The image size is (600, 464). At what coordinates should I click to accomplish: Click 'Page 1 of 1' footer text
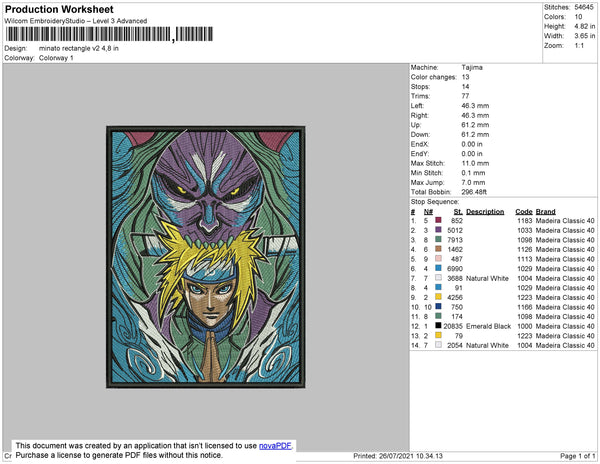coord(577,456)
